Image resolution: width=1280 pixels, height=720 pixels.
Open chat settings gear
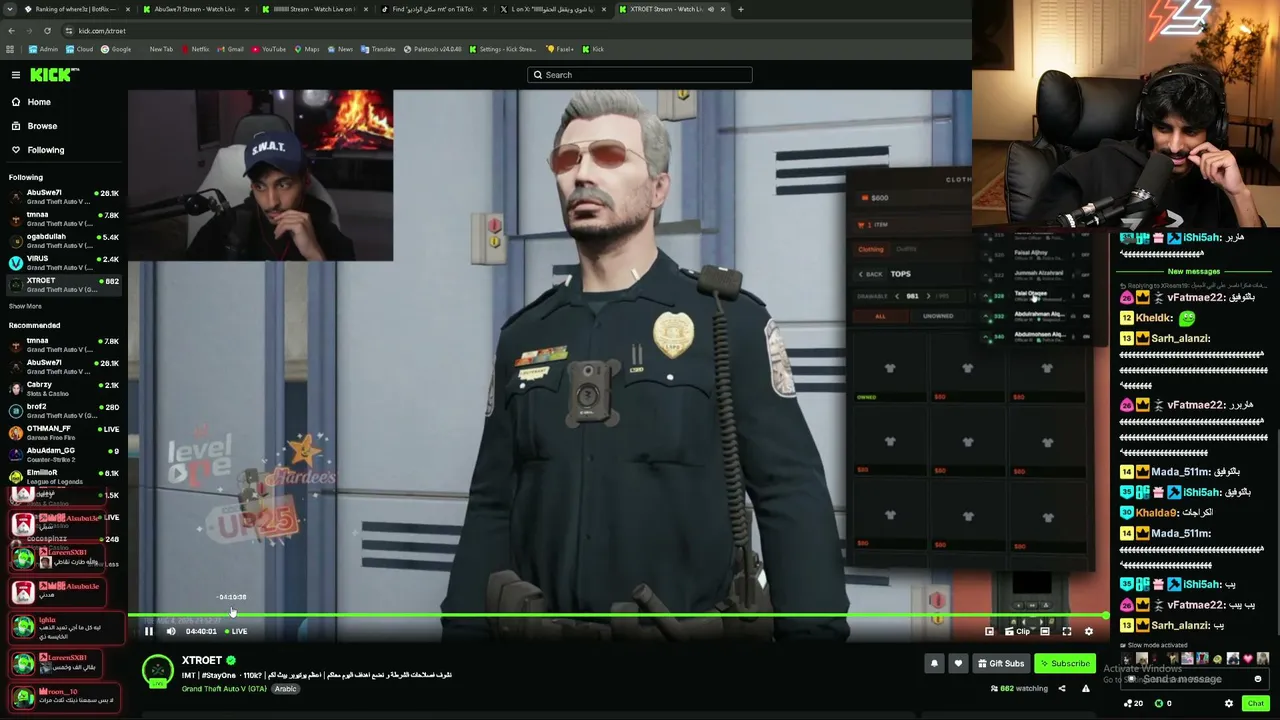[1229, 704]
